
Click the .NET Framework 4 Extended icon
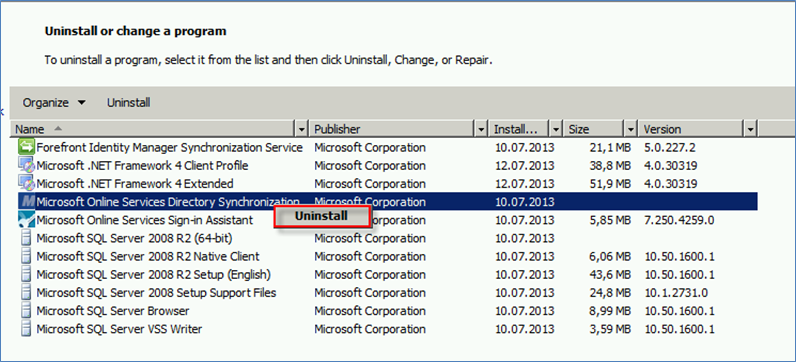pyautogui.click(x=26, y=183)
